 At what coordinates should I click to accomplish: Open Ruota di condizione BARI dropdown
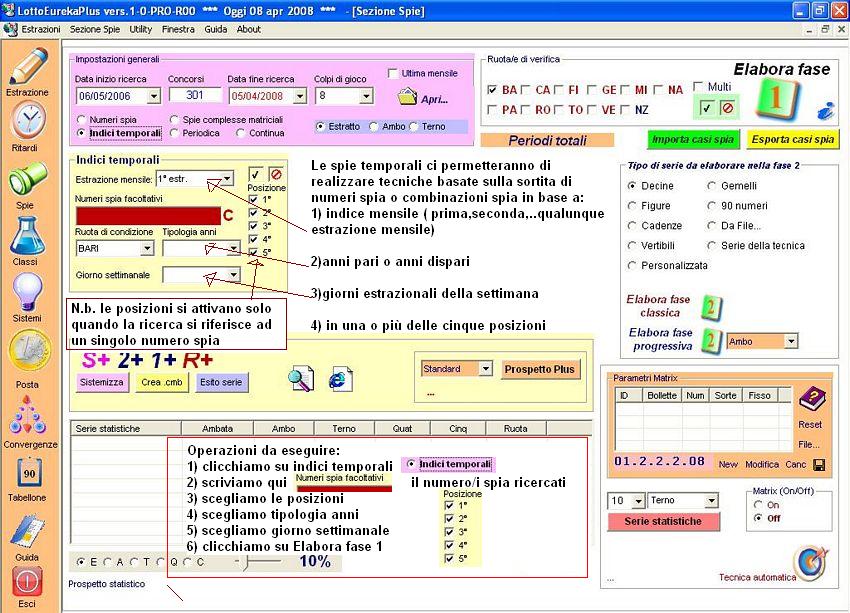[147, 248]
